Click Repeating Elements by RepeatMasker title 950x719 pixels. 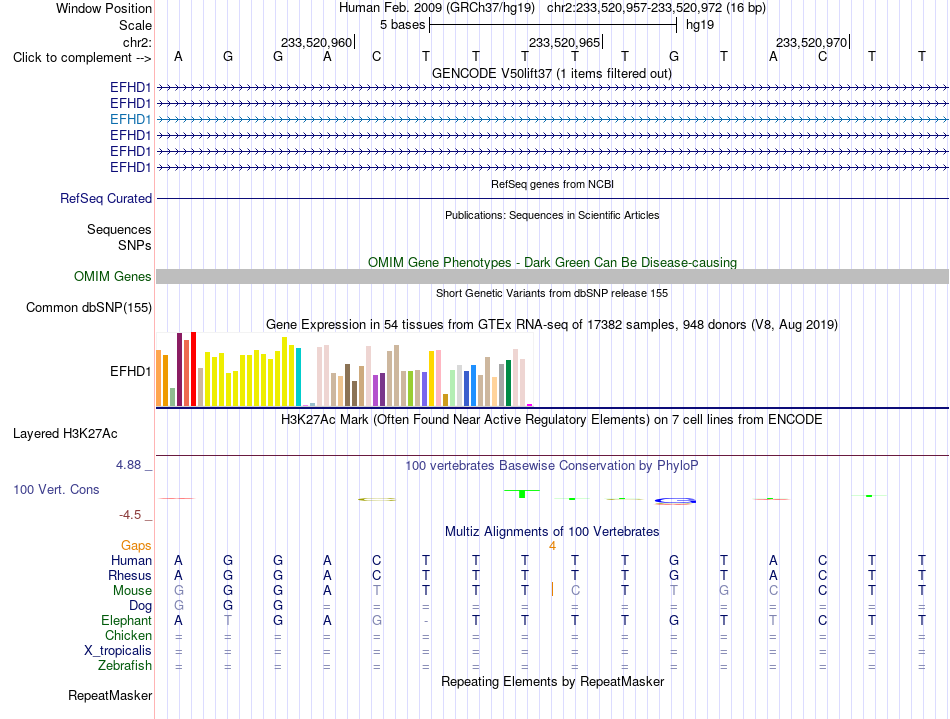[x=552, y=681]
